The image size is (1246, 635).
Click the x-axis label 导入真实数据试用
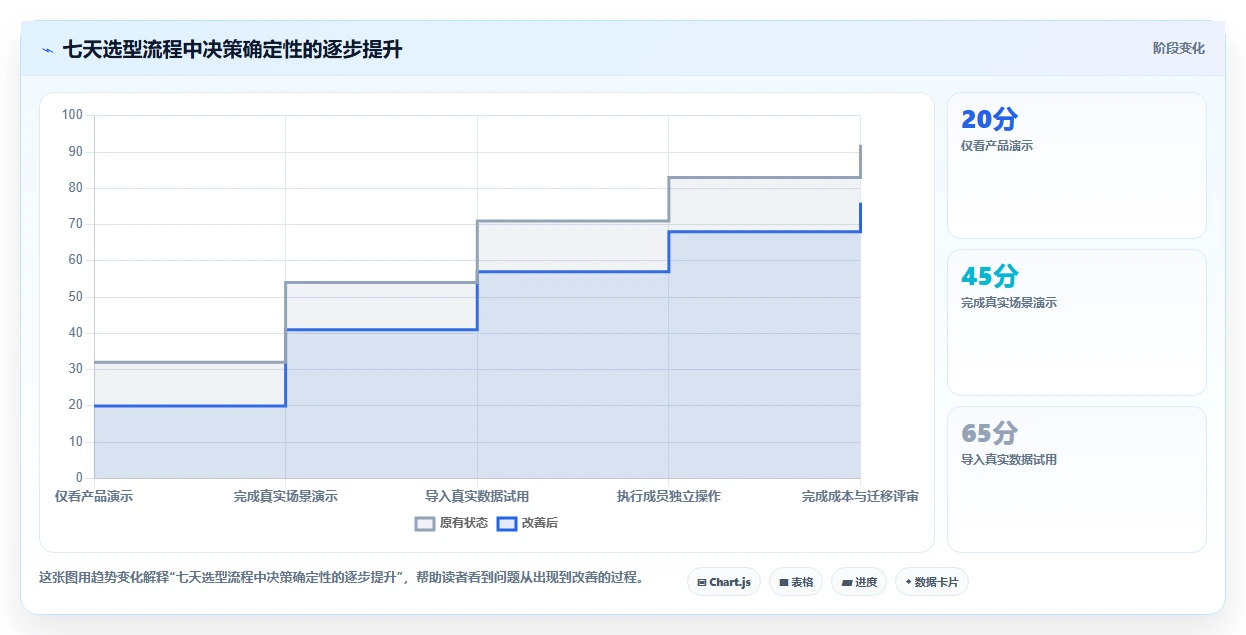coord(477,496)
